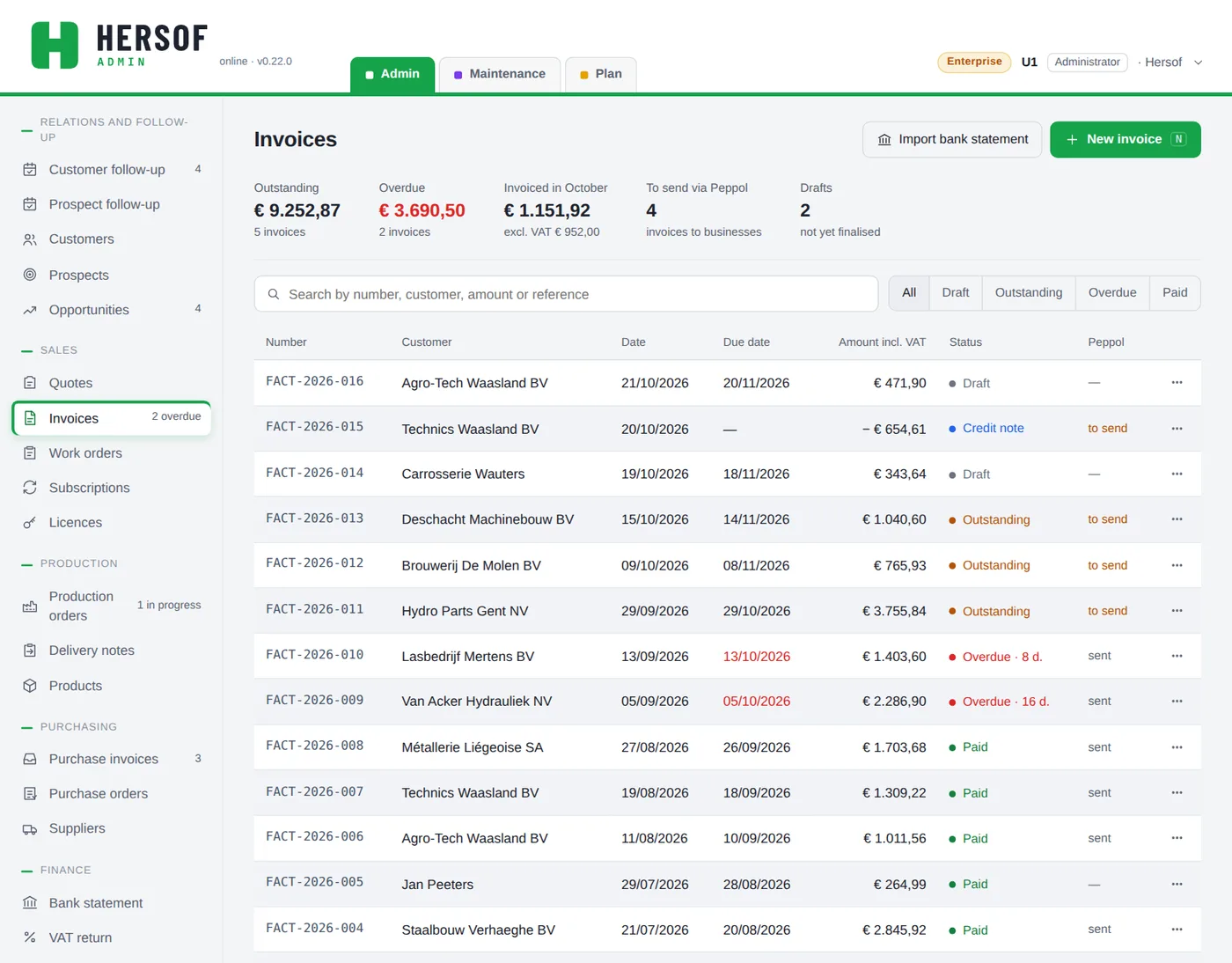Open actions menu for FACT-2026-005

coord(1177,884)
